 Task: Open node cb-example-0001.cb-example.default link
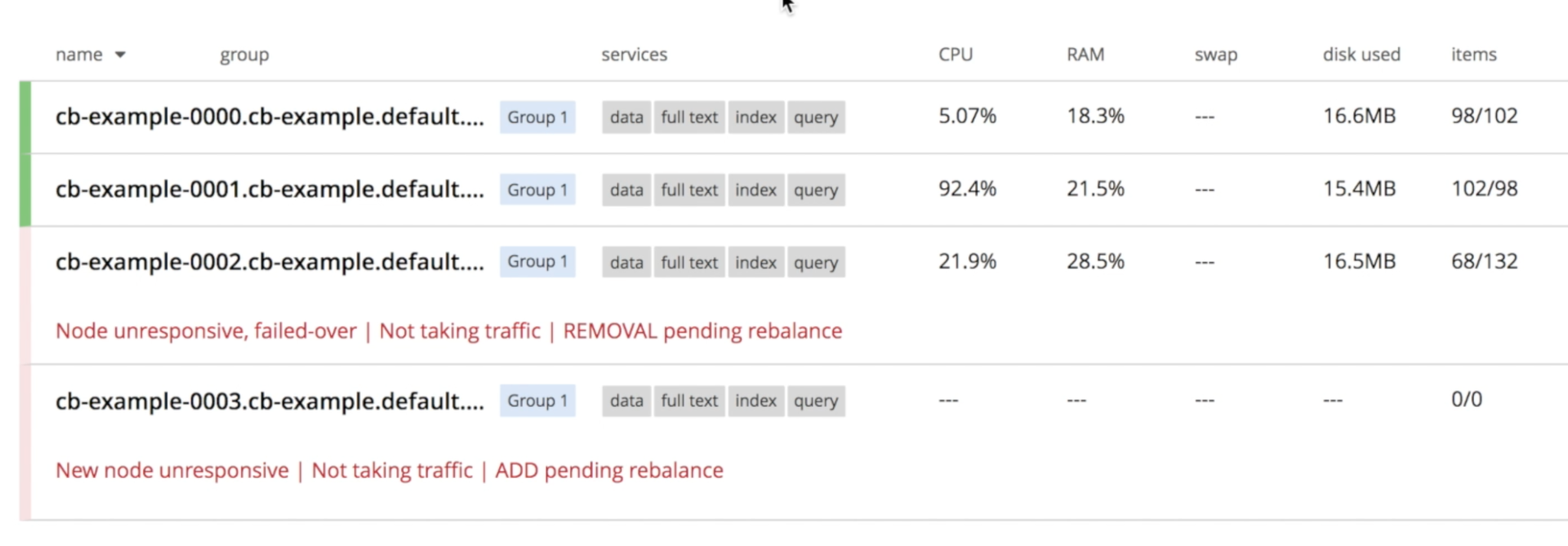(x=269, y=189)
